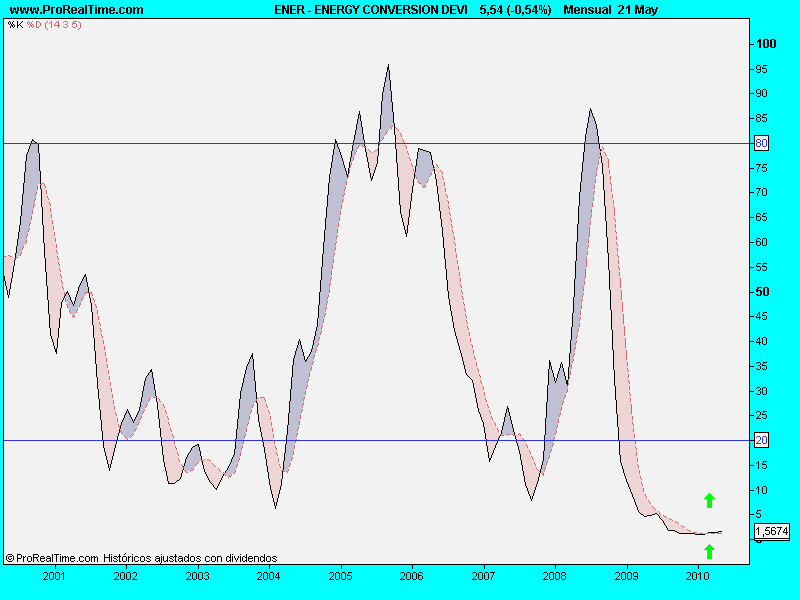Viewport: 800px width, 600px height.
Task: Click the Mensual timeframe label
Action: [x=587, y=10]
